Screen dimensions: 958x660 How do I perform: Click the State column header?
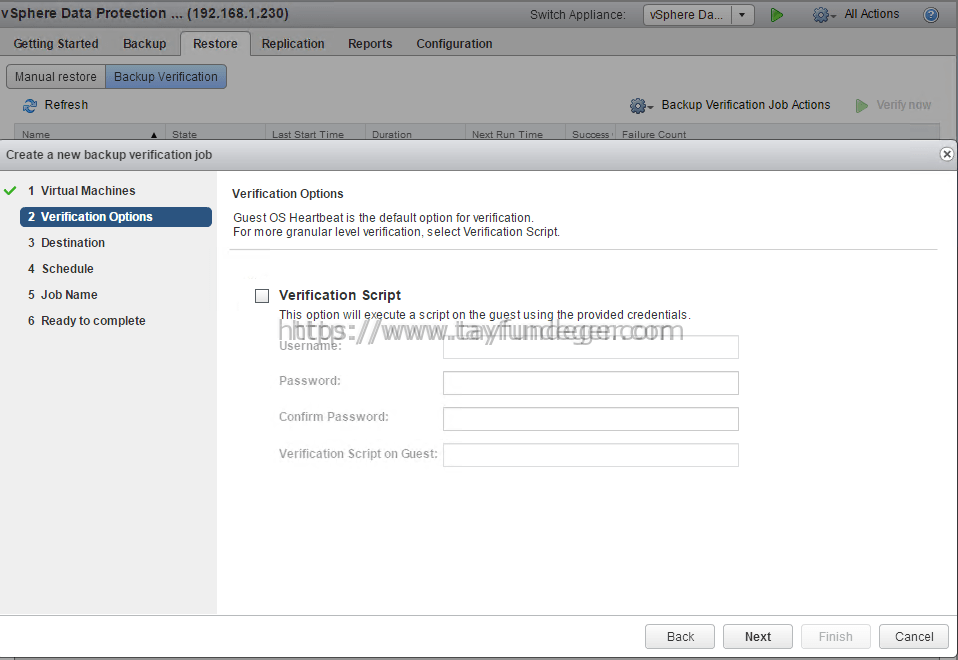point(215,134)
